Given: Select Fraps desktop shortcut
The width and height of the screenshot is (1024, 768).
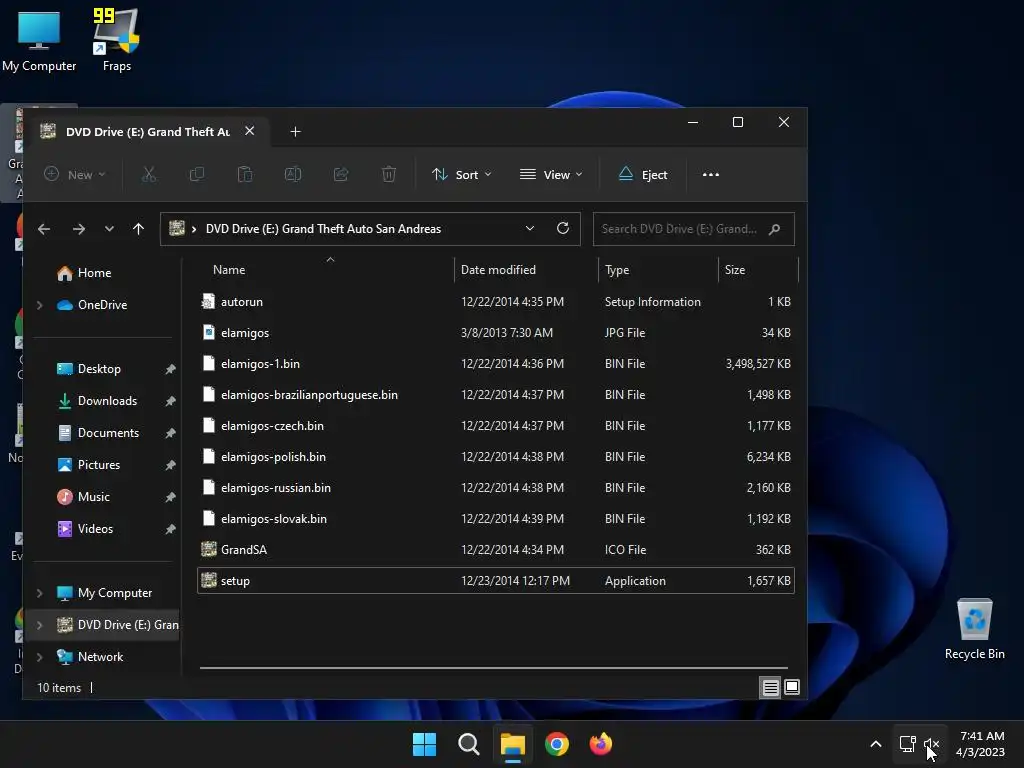Looking at the screenshot, I should point(116,39).
